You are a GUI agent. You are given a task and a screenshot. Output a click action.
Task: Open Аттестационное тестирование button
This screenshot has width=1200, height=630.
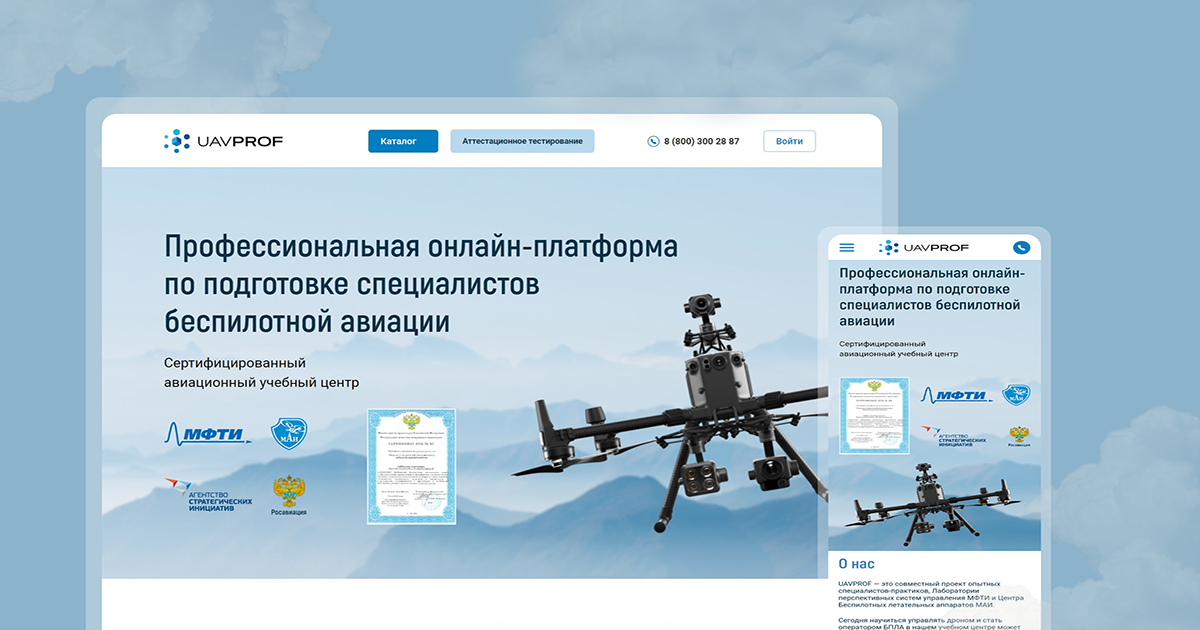(x=522, y=141)
